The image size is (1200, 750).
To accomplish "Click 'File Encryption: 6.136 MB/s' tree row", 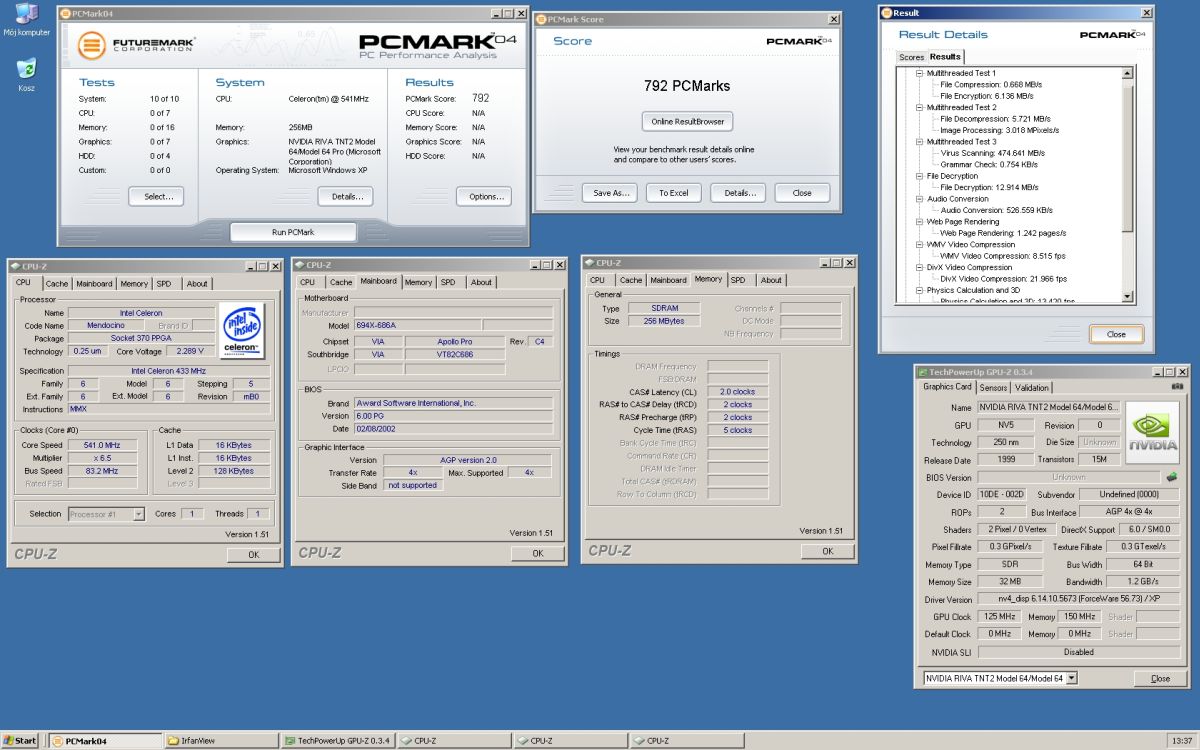I will (987, 96).
